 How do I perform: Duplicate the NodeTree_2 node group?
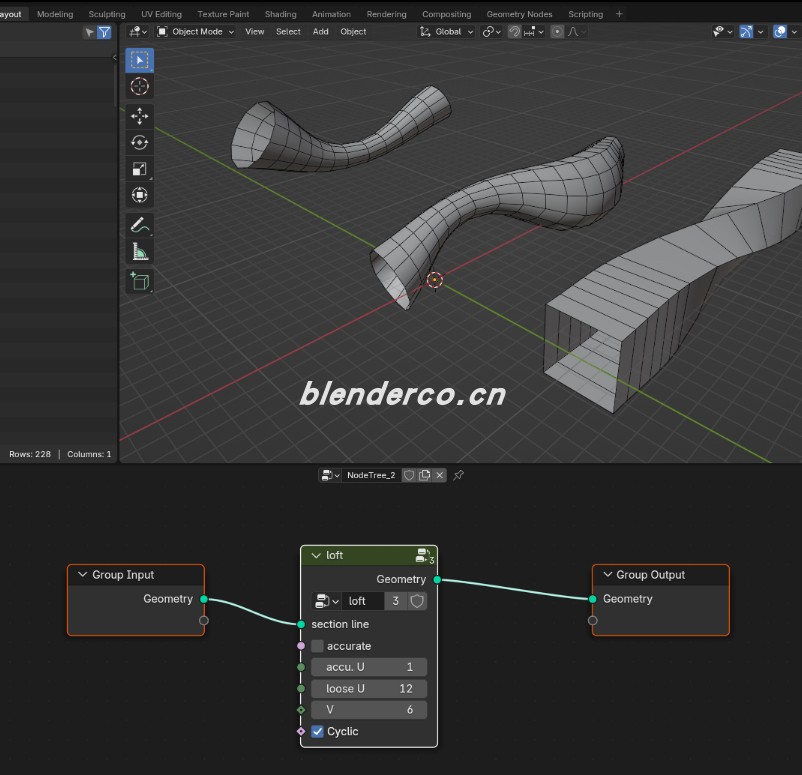[x=424, y=475]
